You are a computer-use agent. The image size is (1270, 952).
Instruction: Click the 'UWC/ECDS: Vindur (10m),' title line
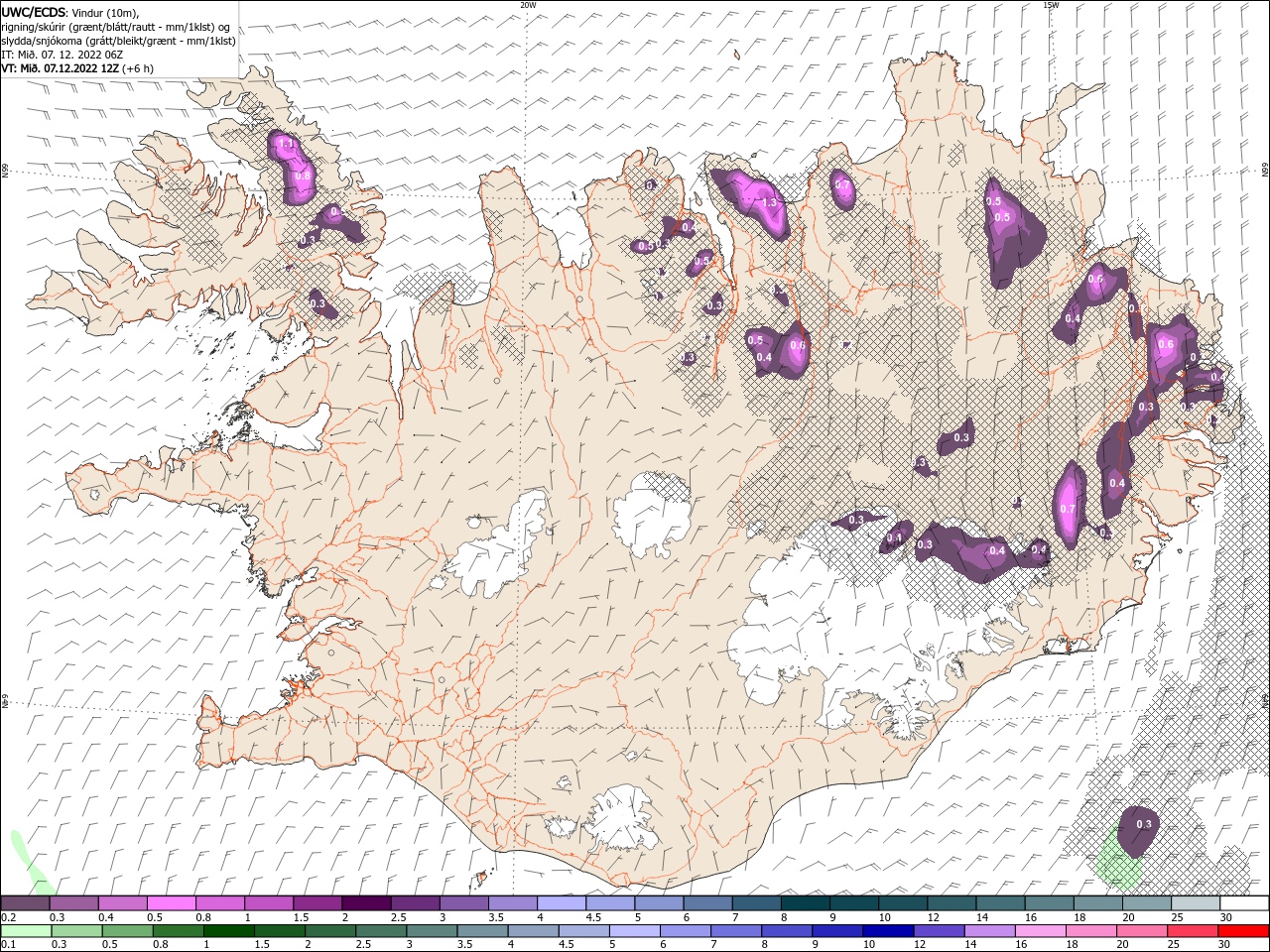(70, 12)
